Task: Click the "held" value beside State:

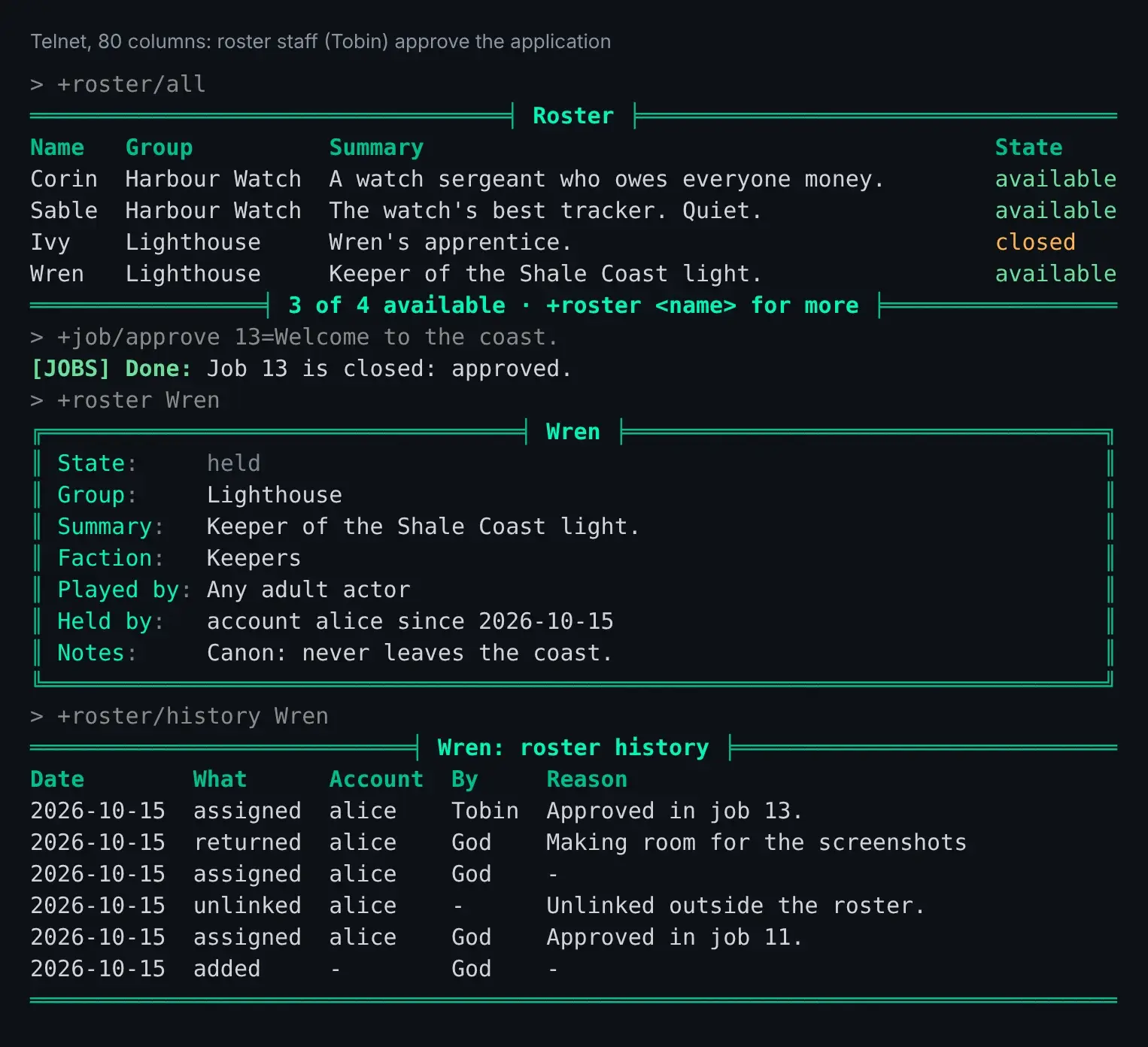Action: click(234, 463)
